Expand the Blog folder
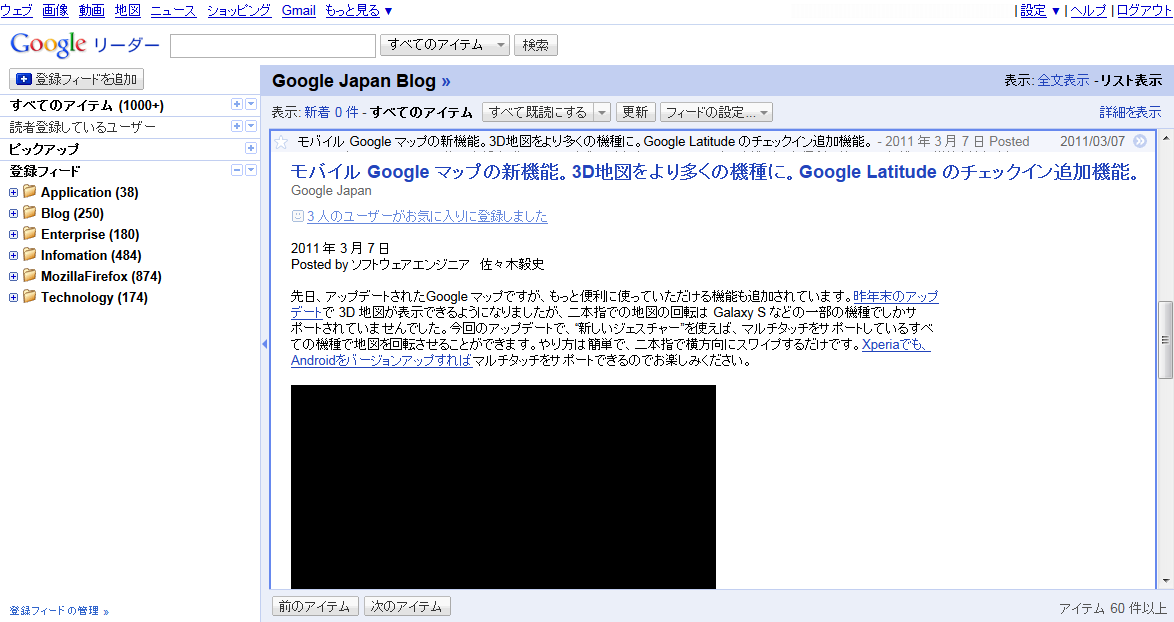This screenshot has height=622, width=1174. pos(13,213)
